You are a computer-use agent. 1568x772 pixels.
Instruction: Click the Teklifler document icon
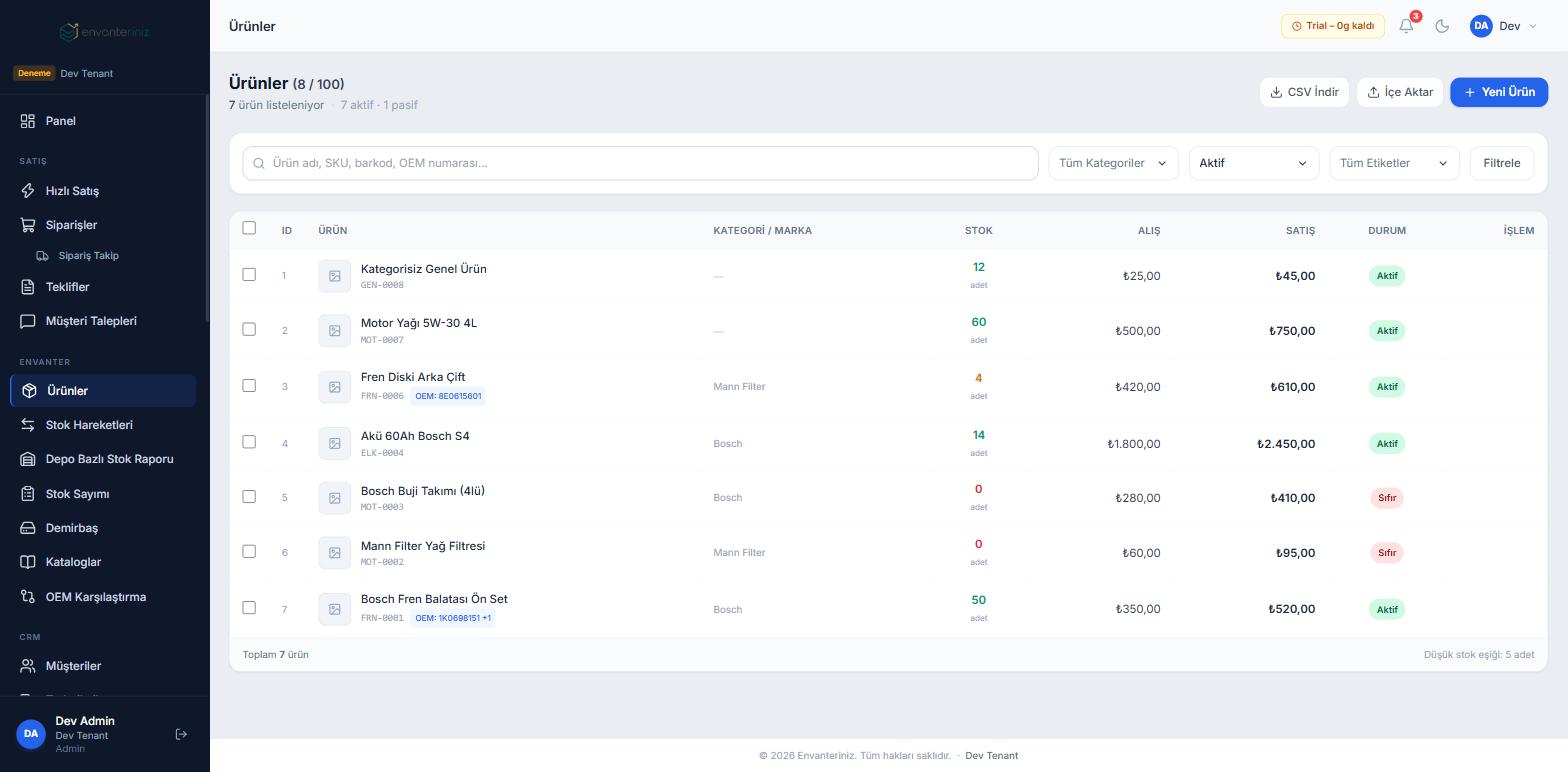click(28, 287)
